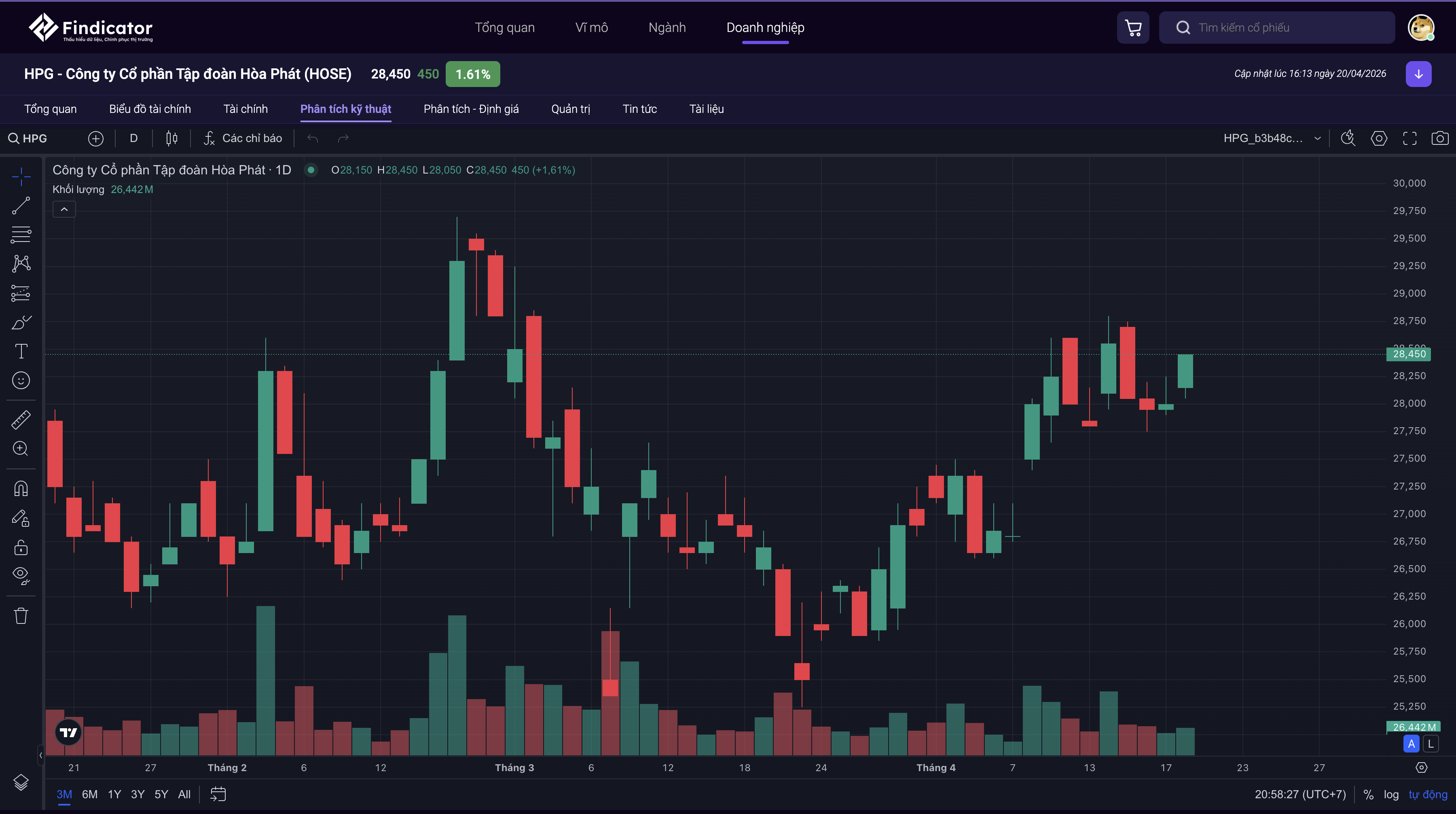
Task: Select the trend line drawing tool
Action: click(21, 206)
